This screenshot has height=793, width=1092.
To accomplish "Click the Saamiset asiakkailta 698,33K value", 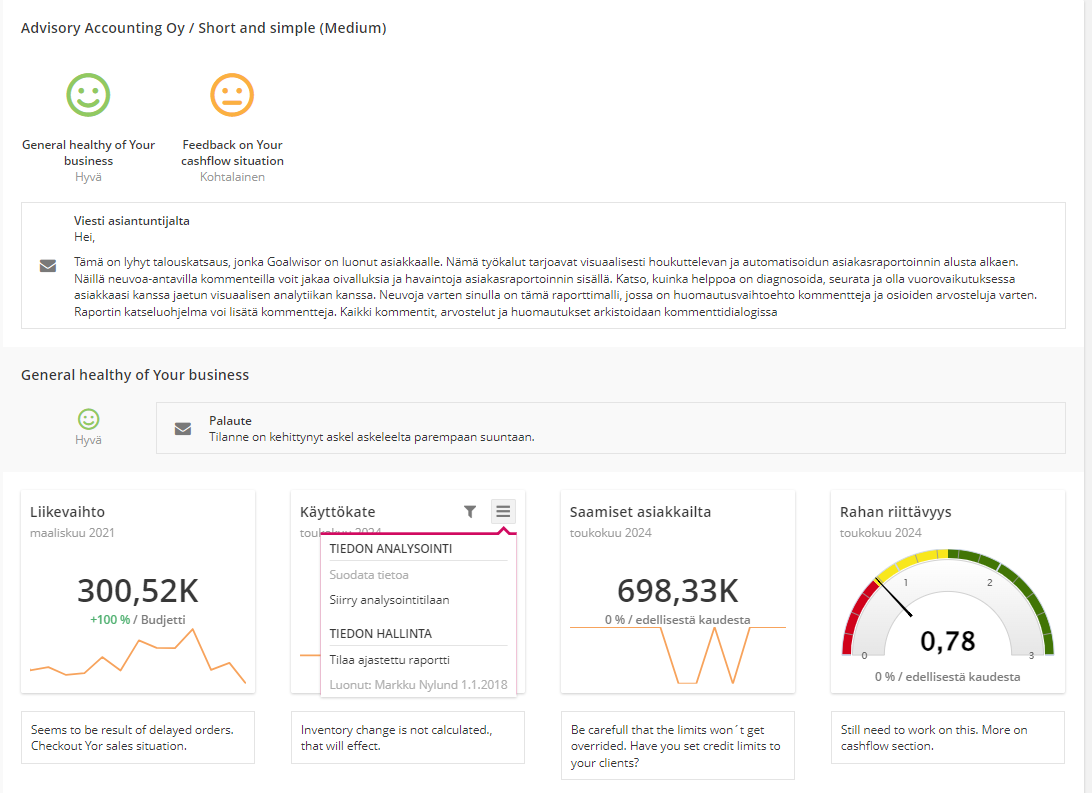I will [x=677, y=591].
